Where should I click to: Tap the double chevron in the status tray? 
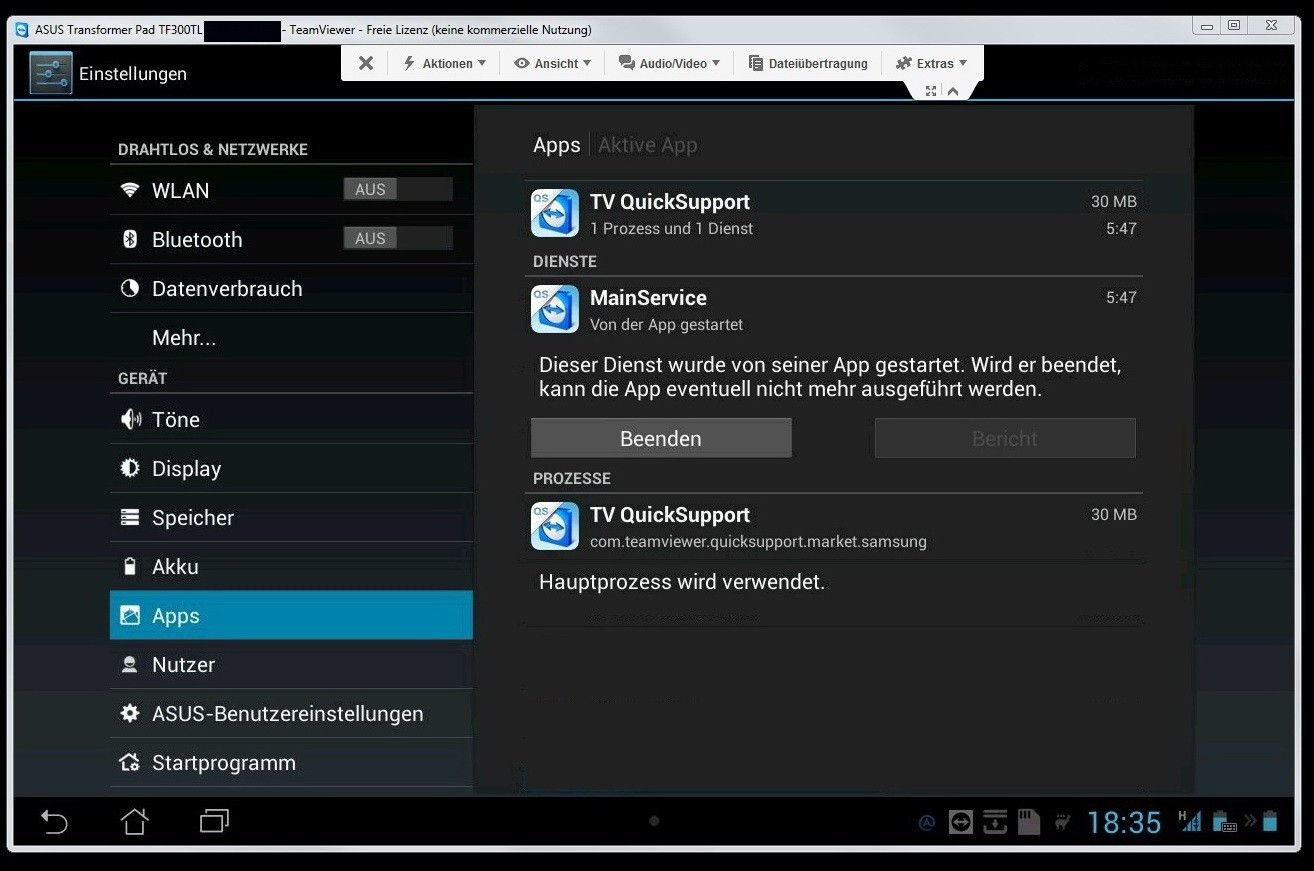coord(1250,821)
